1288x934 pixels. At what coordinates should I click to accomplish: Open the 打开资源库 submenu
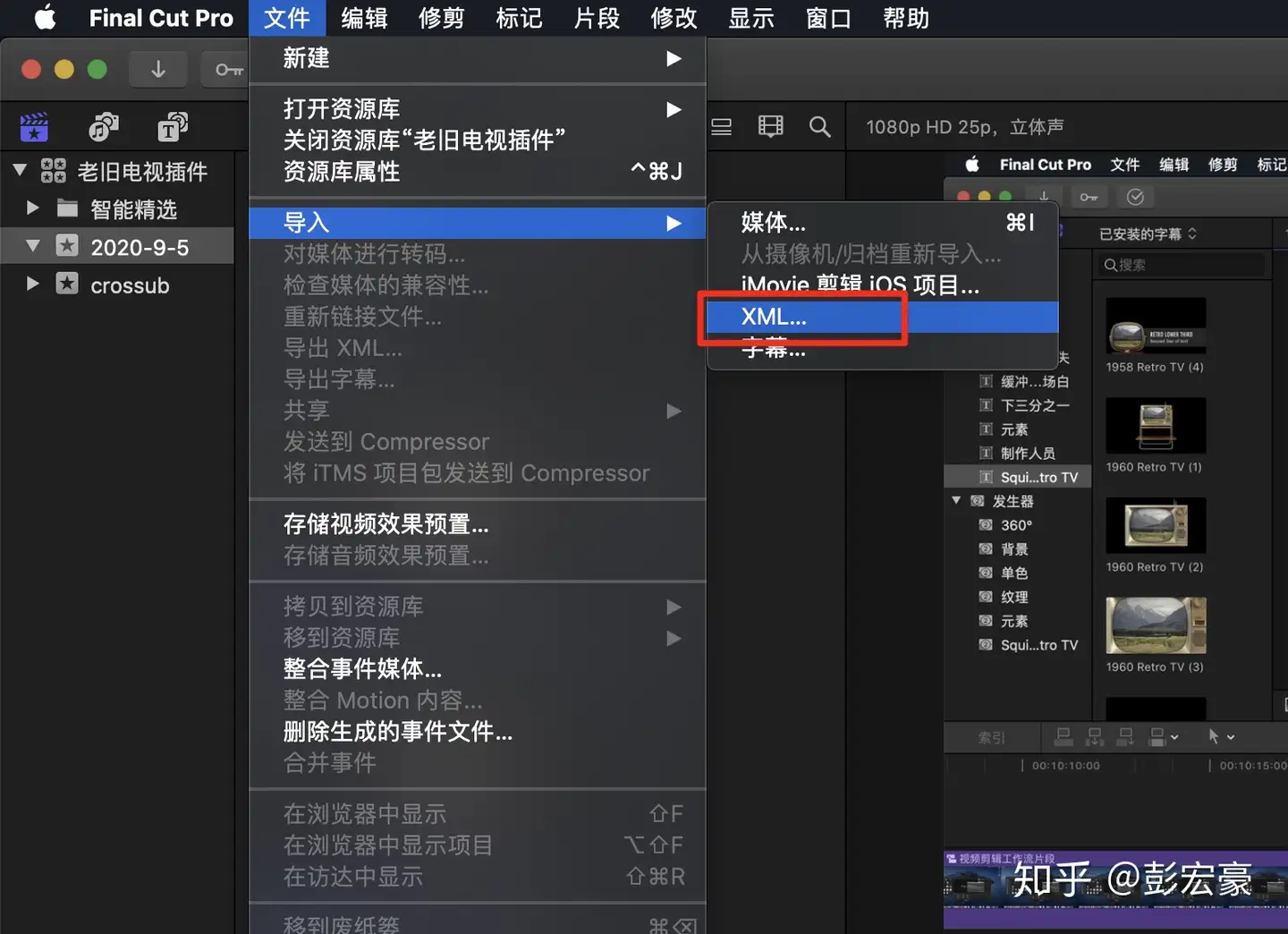(x=674, y=109)
